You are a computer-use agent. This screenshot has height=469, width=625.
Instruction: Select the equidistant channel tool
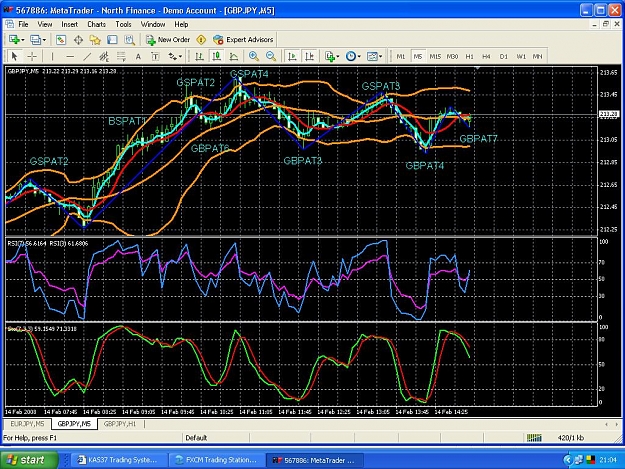pyautogui.click(x=104, y=56)
